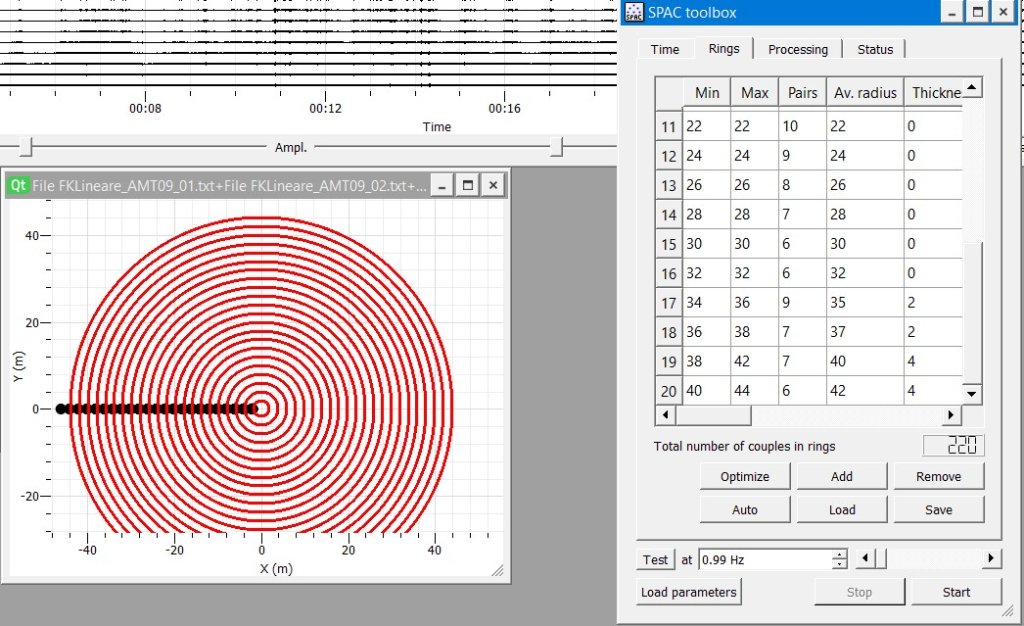Click the Qt icon on plot window
This screenshot has height=626, width=1024.
(x=18, y=185)
